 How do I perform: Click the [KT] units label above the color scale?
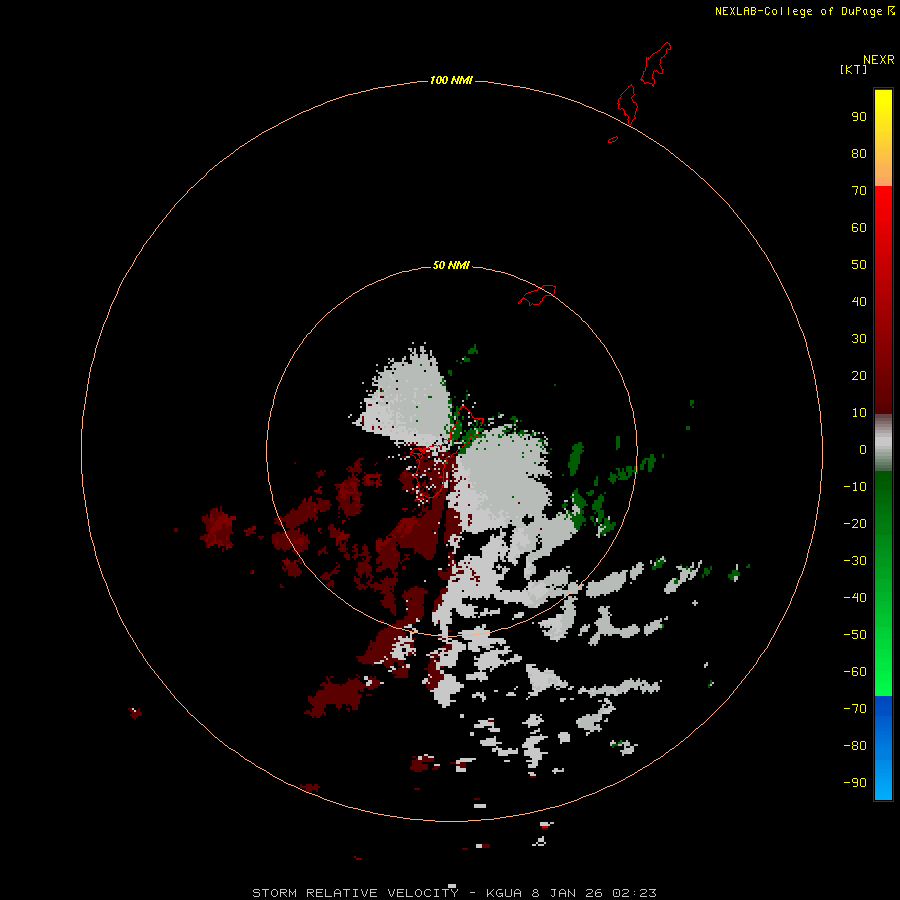(x=853, y=69)
